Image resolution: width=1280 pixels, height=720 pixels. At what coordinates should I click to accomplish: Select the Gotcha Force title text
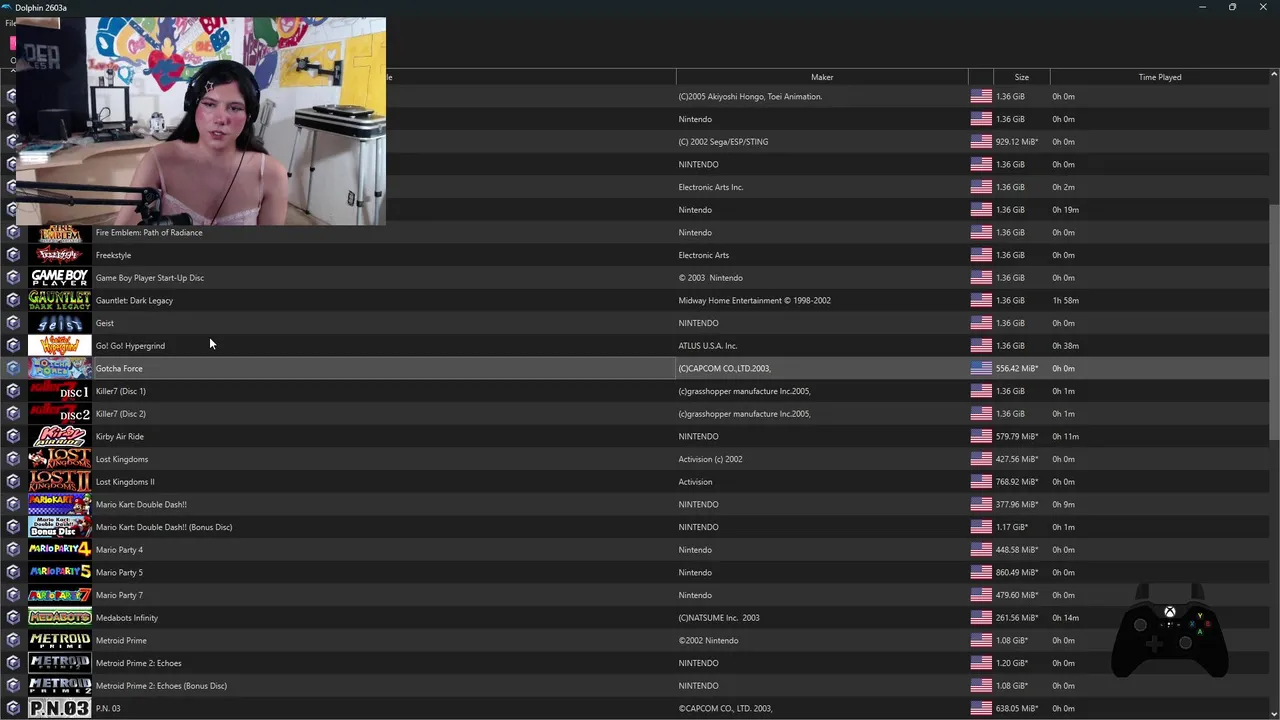[119, 368]
